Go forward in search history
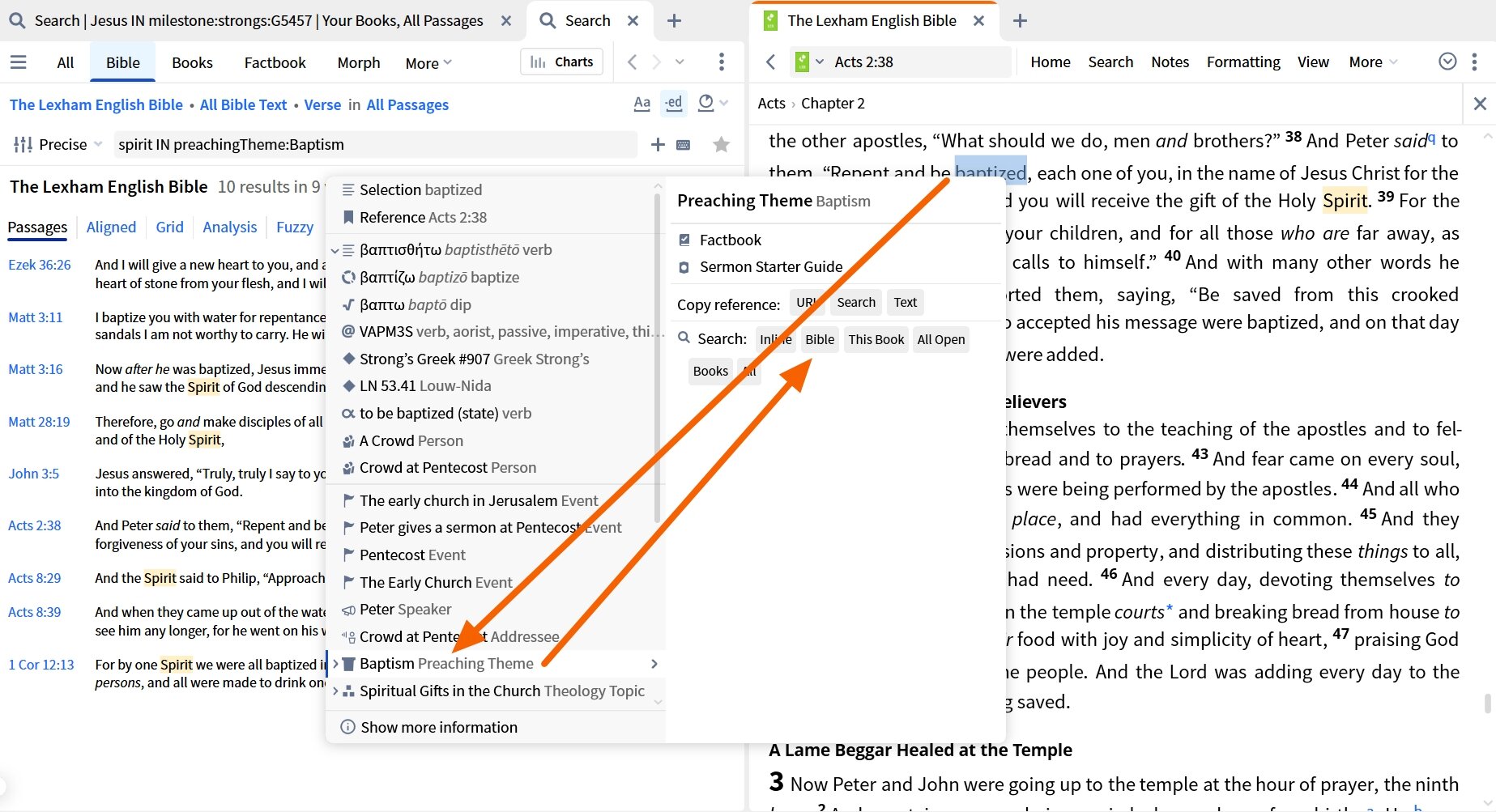The height and width of the screenshot is (812, 1496). pos(657,62)
